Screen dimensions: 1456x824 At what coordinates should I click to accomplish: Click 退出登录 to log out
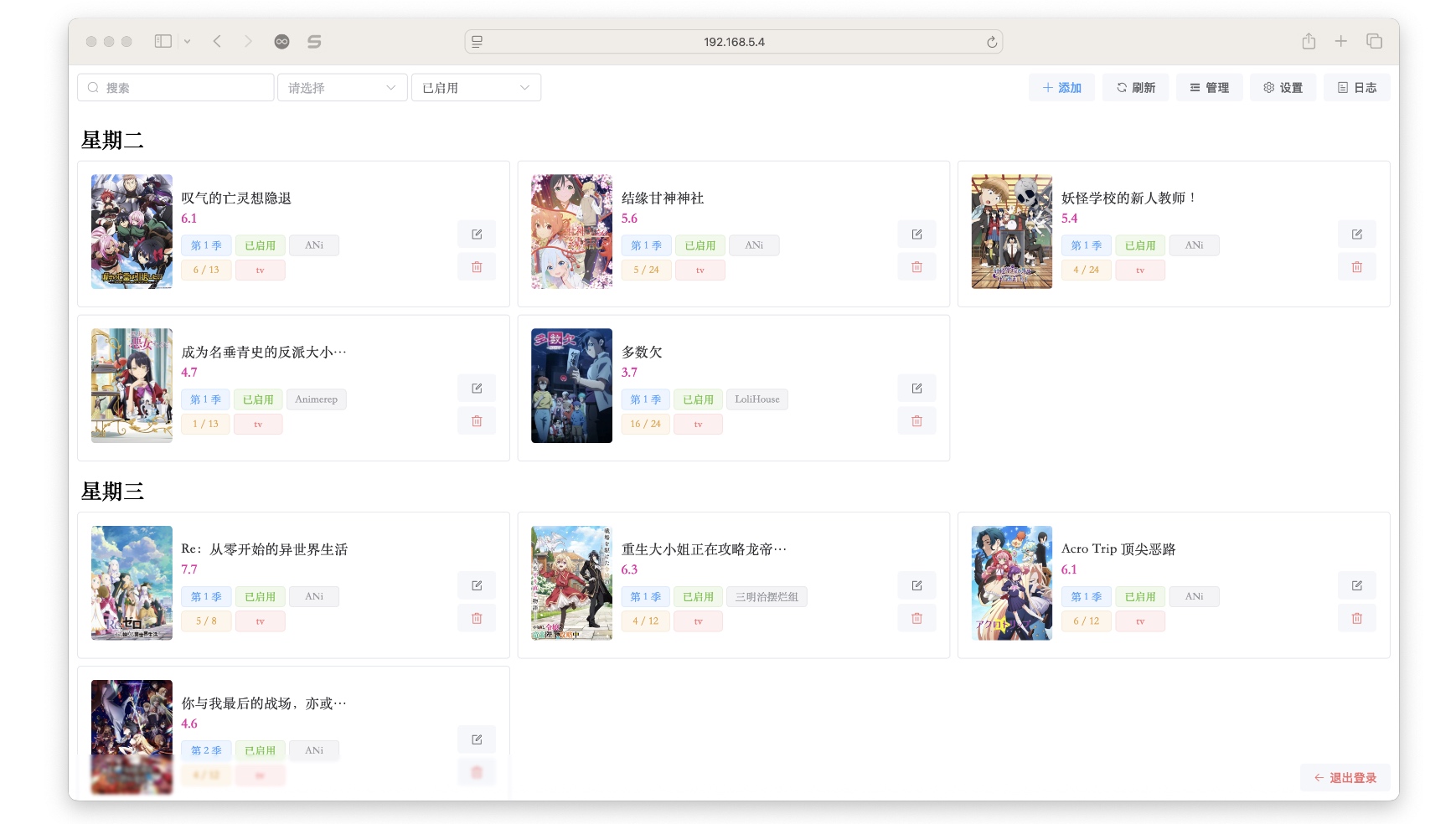pyautogui.click(x=1345, y=778)
